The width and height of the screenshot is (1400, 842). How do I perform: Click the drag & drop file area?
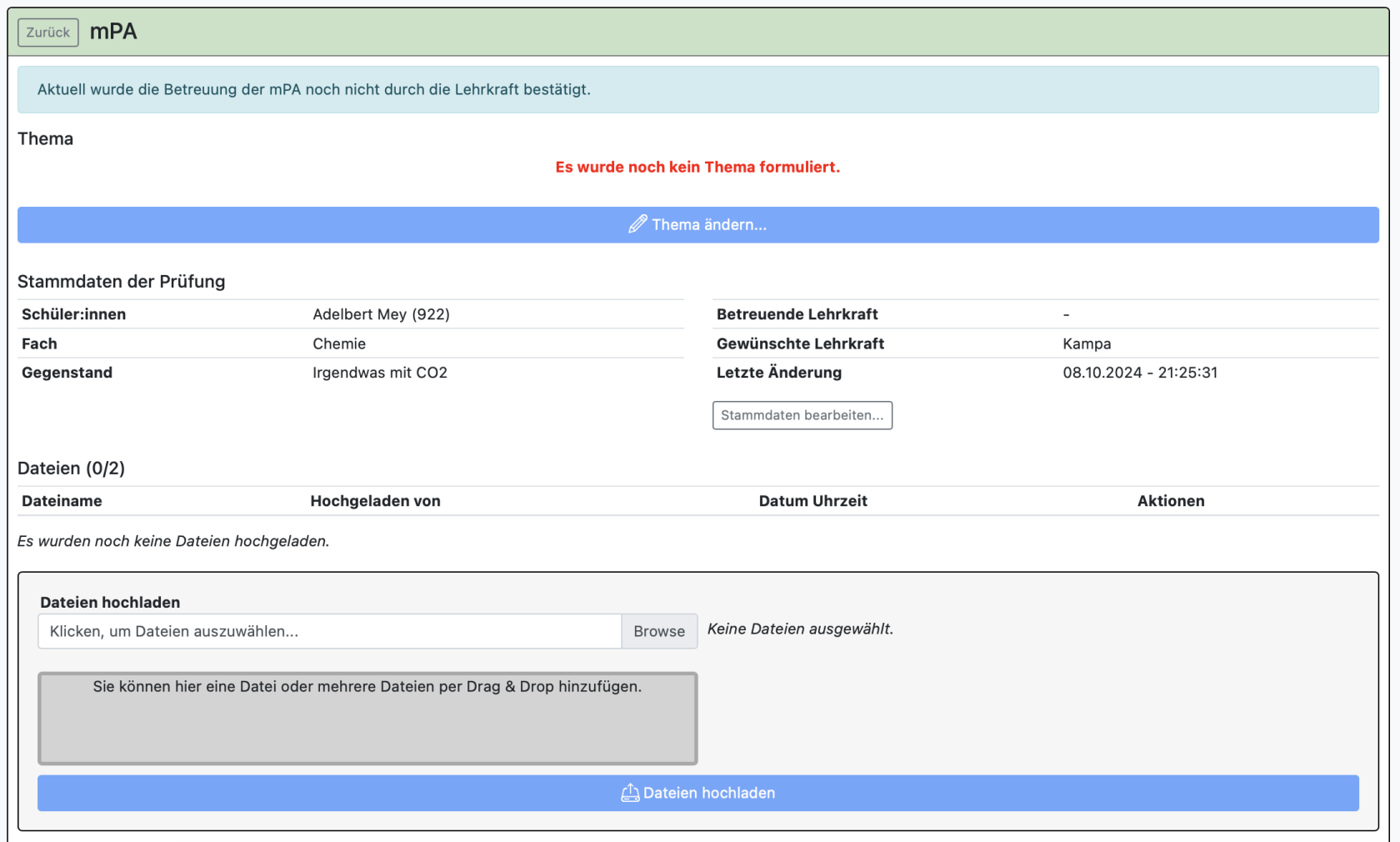click(367, 719)
